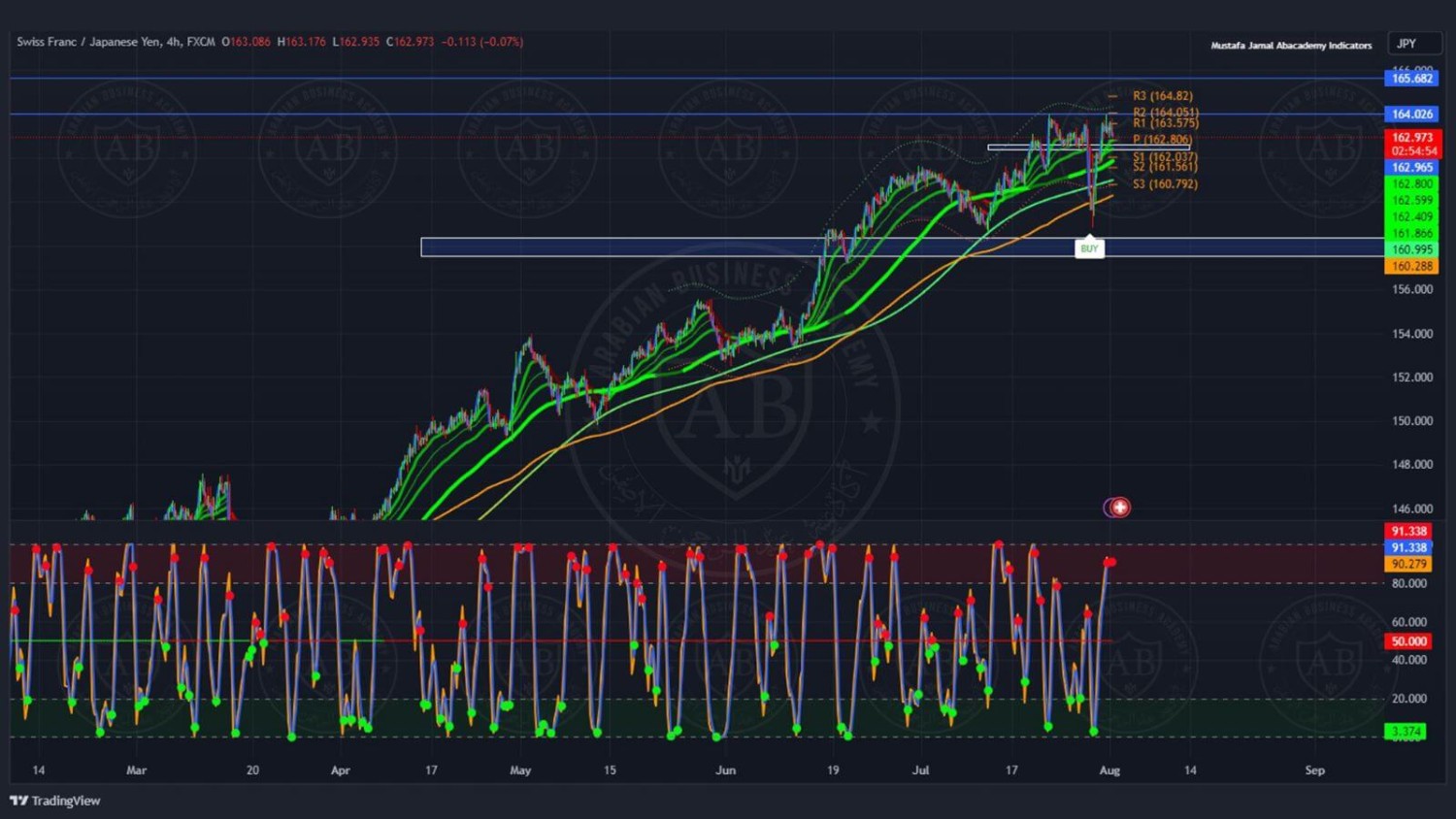Click the 146.000 price scale value
The width and height of the screenshot is (1456, 819).
pyautogui.click(x=1412, y=508)
